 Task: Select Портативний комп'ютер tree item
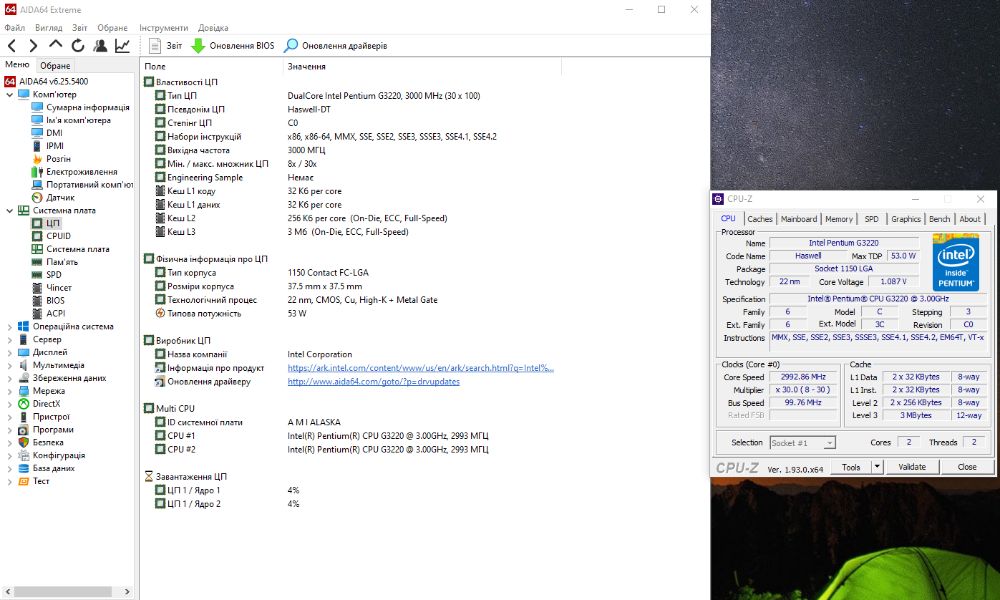89,184
